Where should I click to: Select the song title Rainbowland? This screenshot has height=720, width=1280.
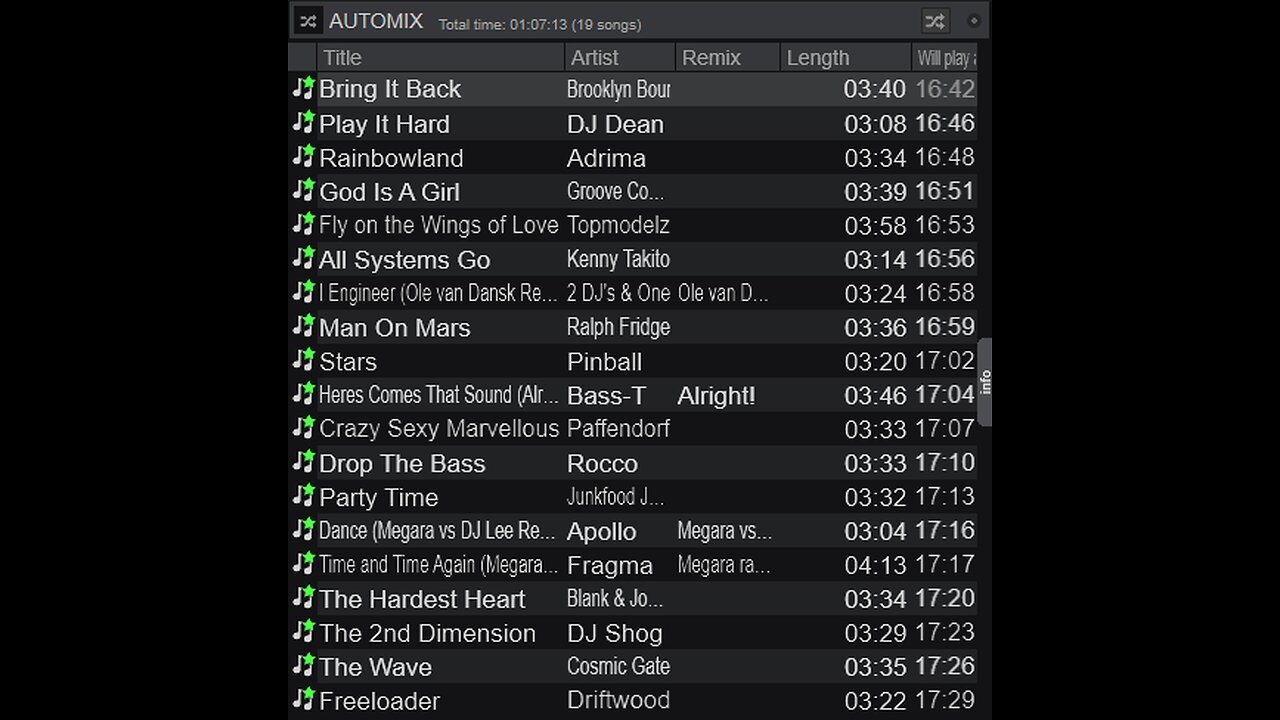pyautogui.click(x=391, y=158)
